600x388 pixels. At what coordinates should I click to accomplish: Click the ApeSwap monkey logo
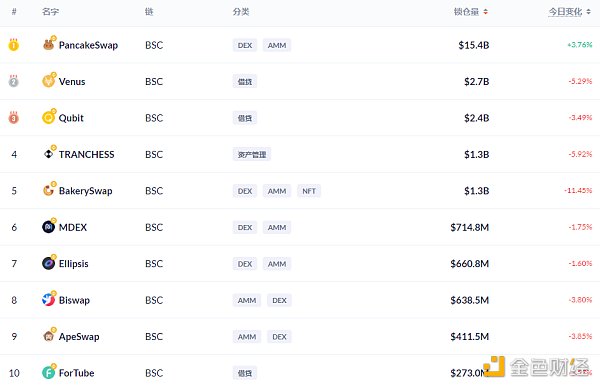(49, 336)
